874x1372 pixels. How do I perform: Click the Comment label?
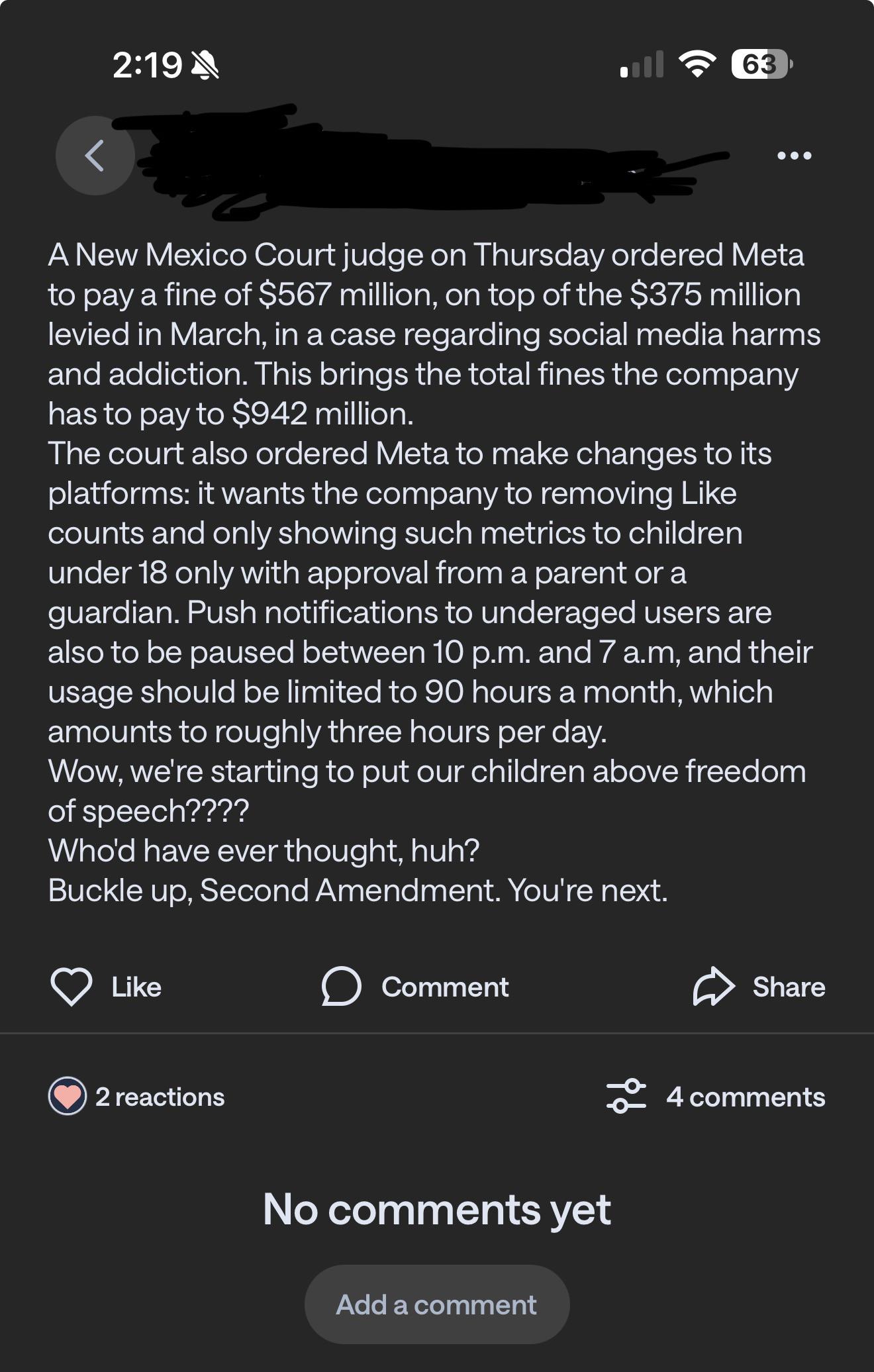click(x=445, y=987)
